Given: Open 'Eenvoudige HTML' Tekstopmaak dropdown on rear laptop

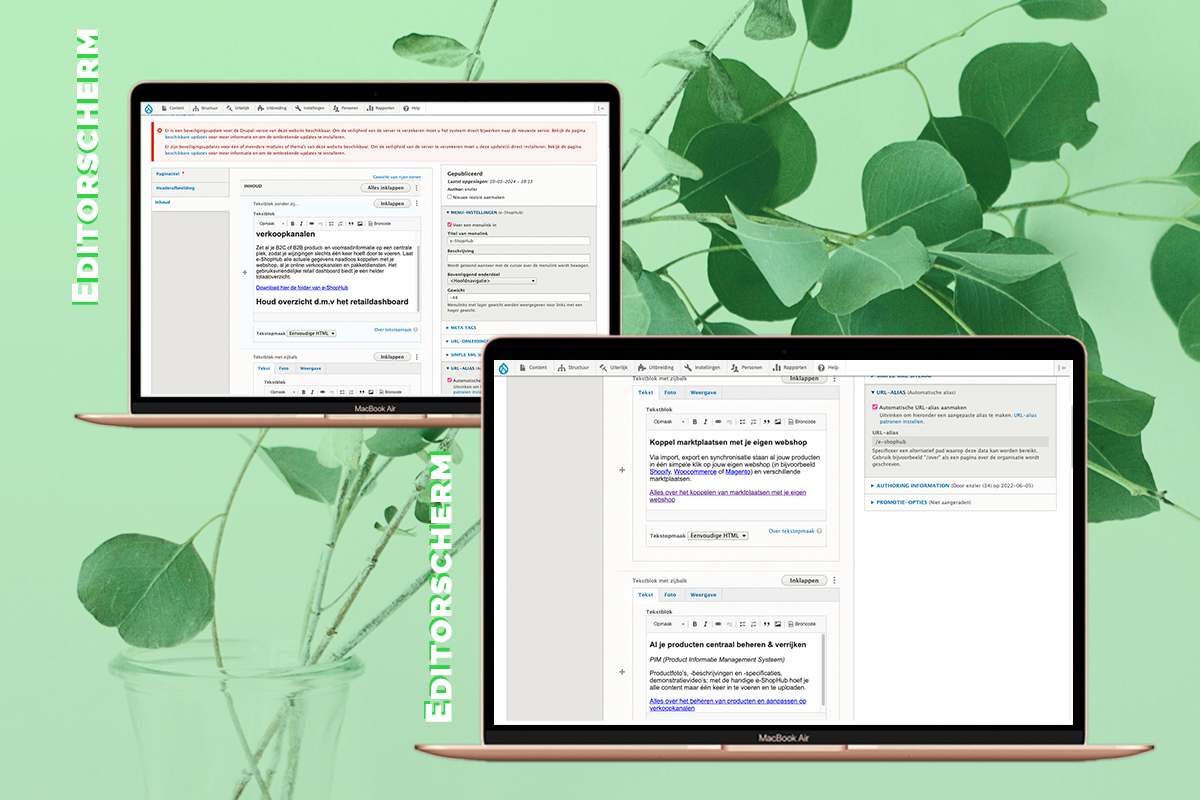Looking at the screenshot, I should tap(313, 333).
